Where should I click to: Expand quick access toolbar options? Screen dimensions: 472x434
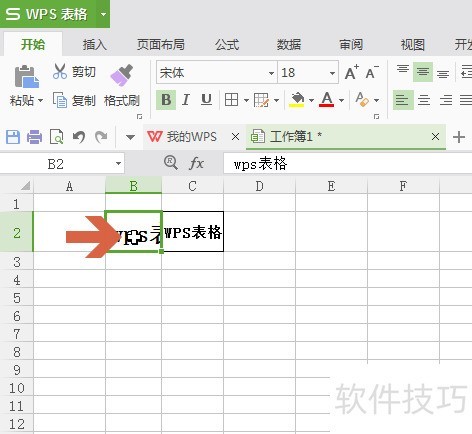click(130, 137)
